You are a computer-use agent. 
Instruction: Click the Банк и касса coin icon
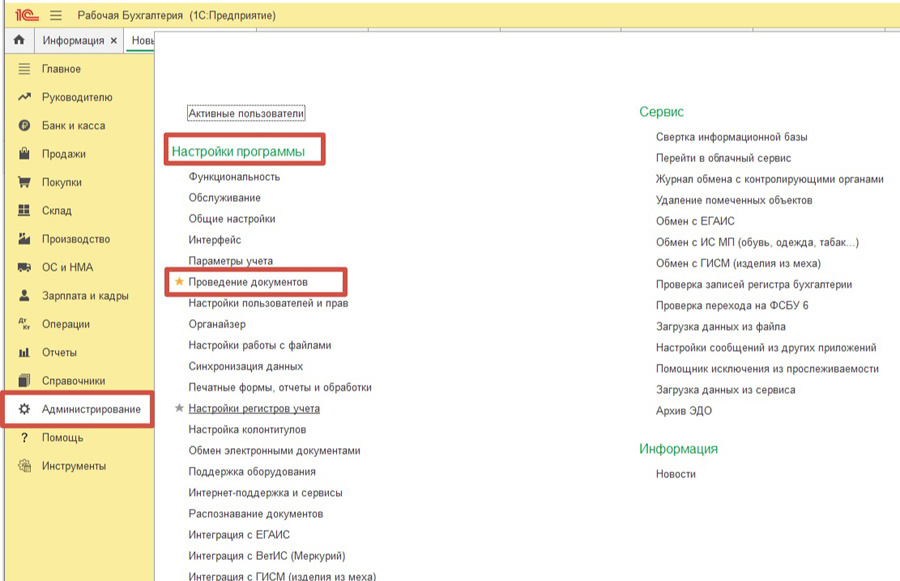[24, 125]
